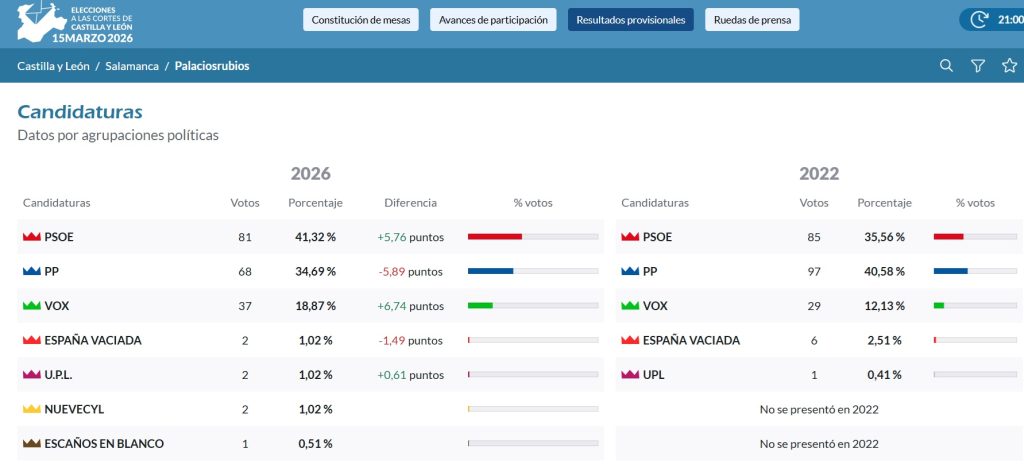Click the Votos column header for 2026
The image size is (1024, 468).
[x=245, y=203]
